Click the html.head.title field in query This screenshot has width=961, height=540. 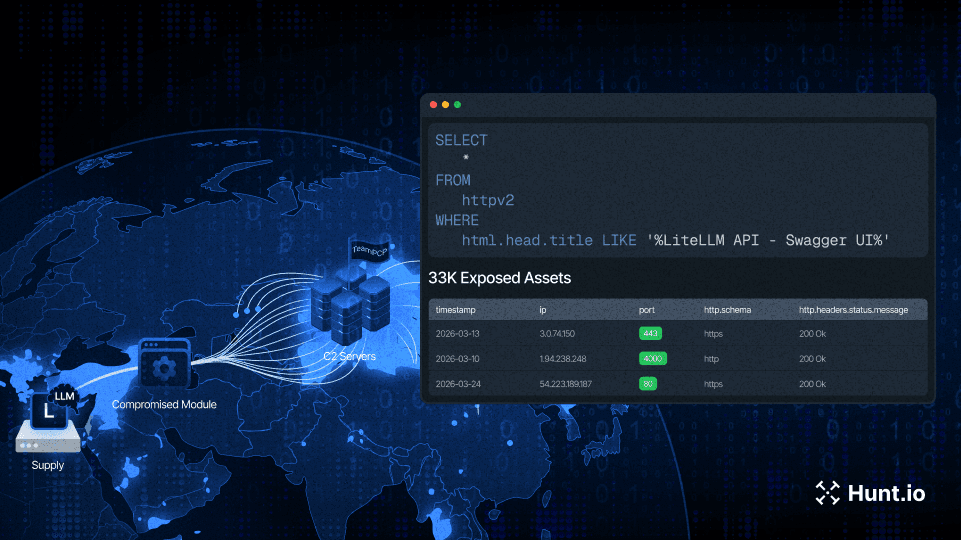(527, 240)
